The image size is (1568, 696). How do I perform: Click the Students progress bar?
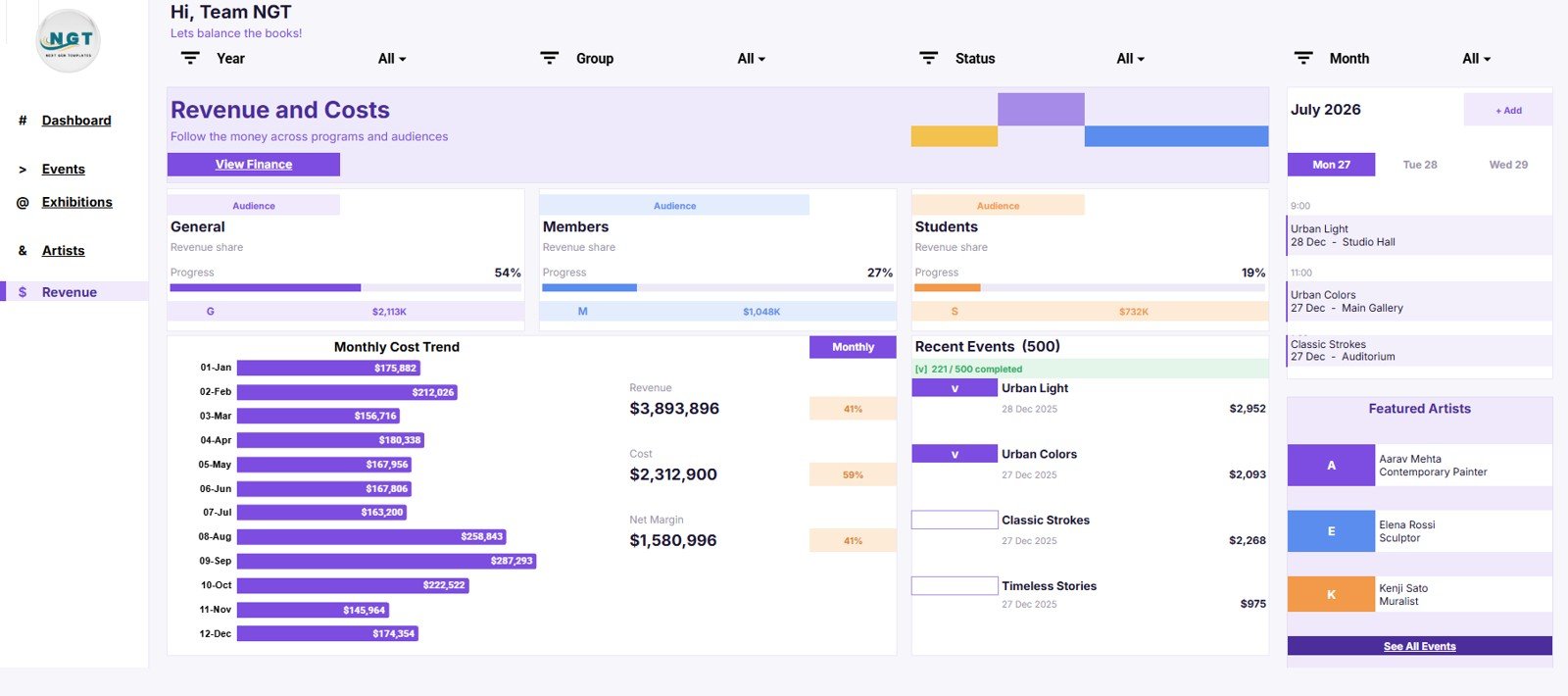pos(1091,287)
